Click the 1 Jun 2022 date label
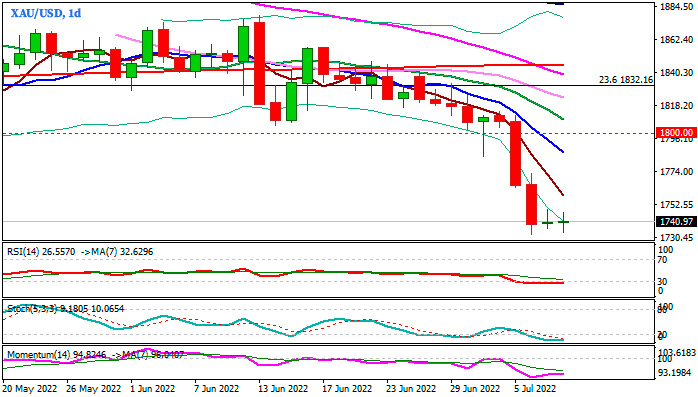698x397 pixels. point(153,389)
